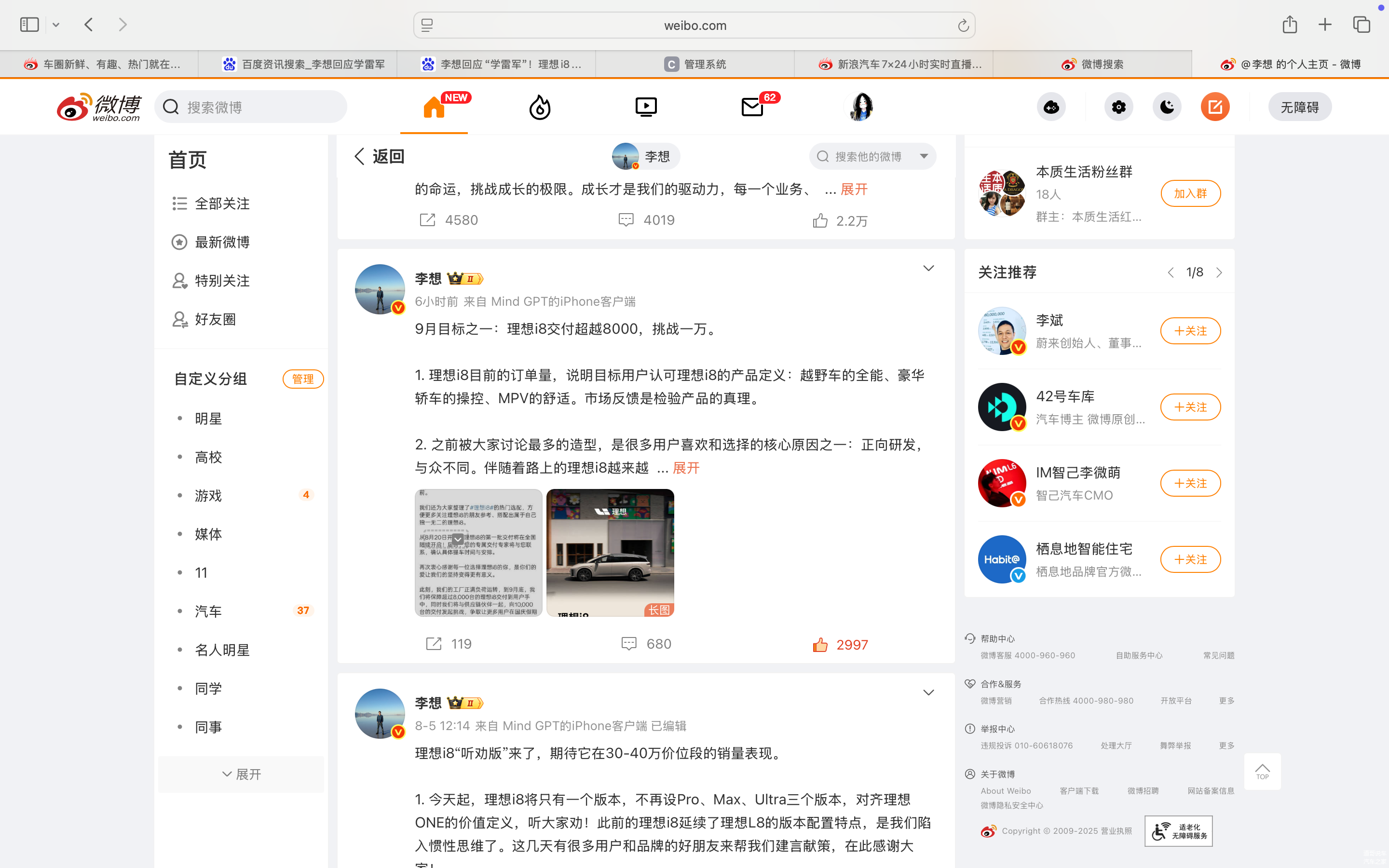Go to next page of 关注推荐
Screen dimensions: 1389x868
click(x=1219, y=272)
